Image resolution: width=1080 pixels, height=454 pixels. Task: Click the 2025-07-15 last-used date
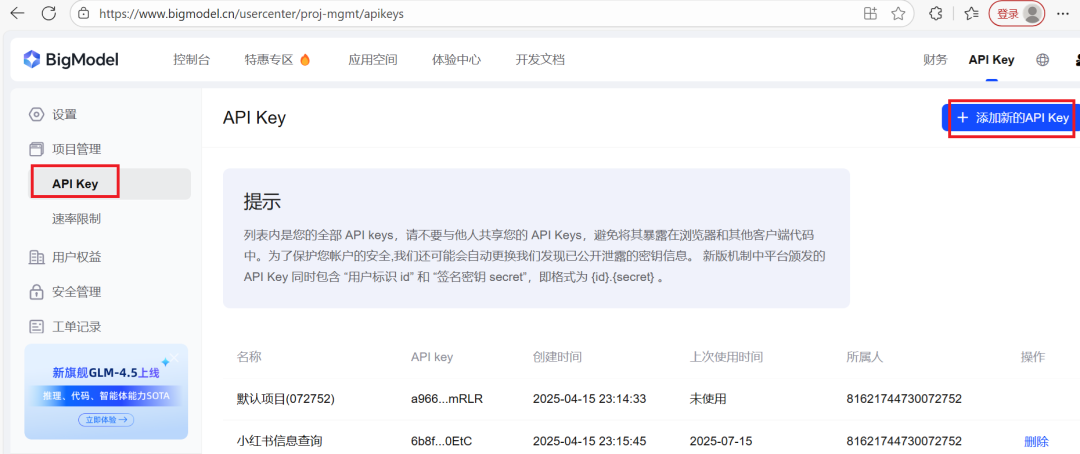(x=719, y=442)
